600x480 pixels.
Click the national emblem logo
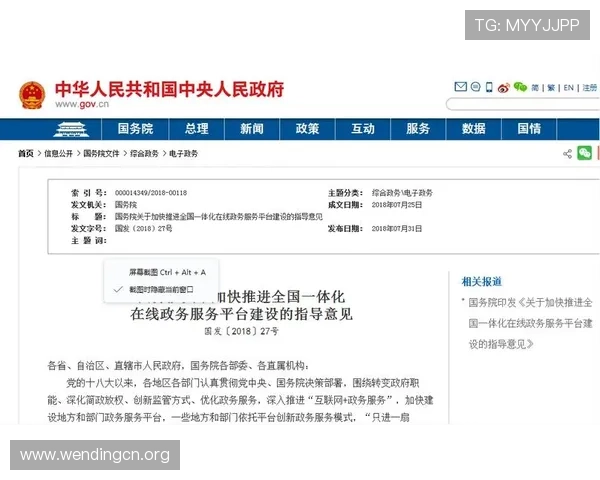pos(32,95)
